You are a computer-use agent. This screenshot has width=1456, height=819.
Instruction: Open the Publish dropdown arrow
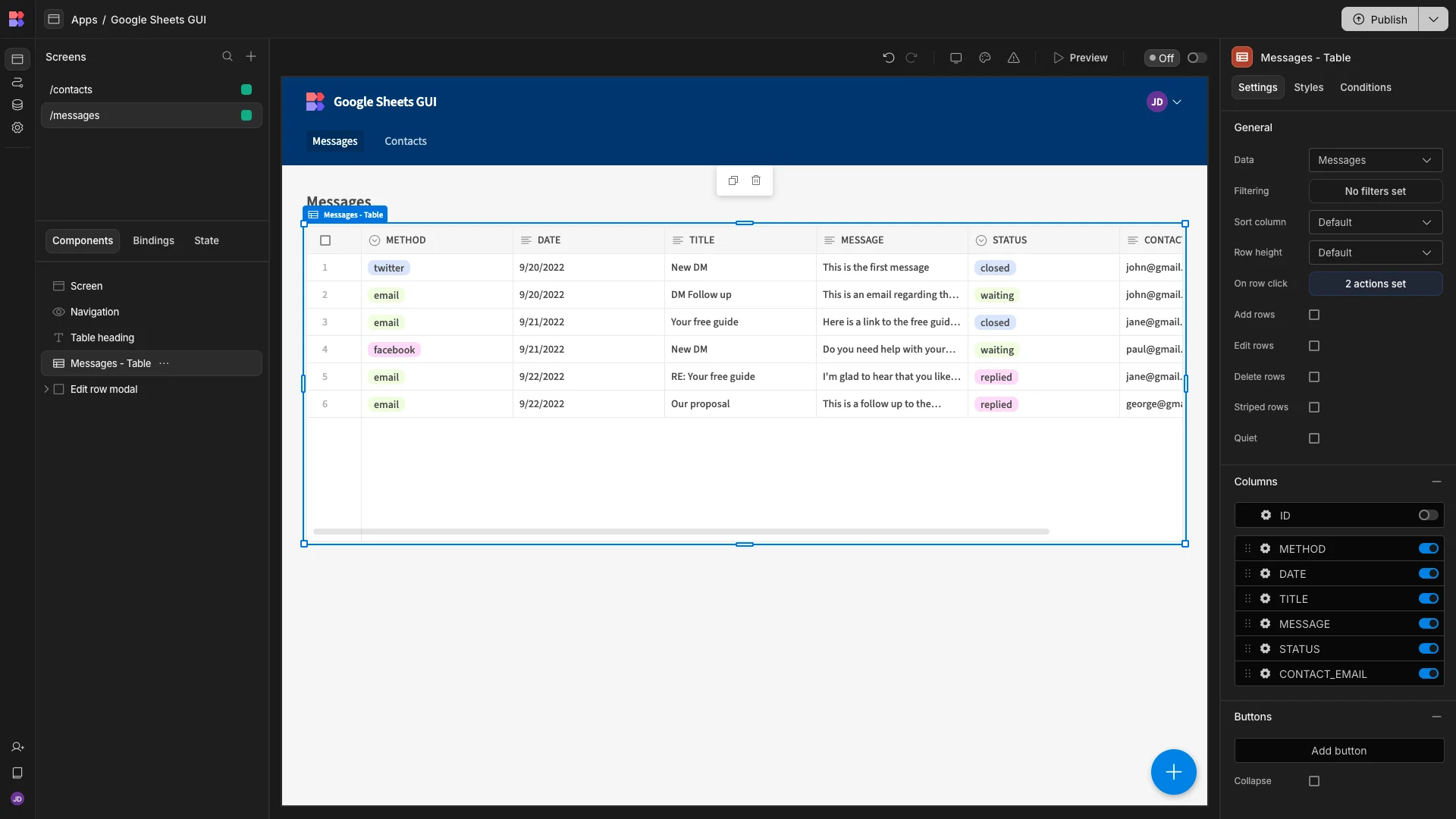pos(1433,19)
